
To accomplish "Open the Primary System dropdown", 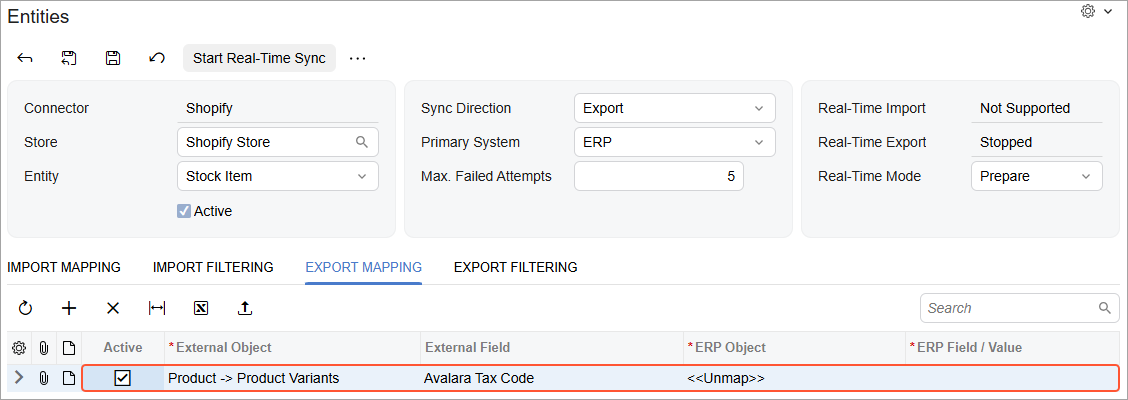I will point(675,142).
